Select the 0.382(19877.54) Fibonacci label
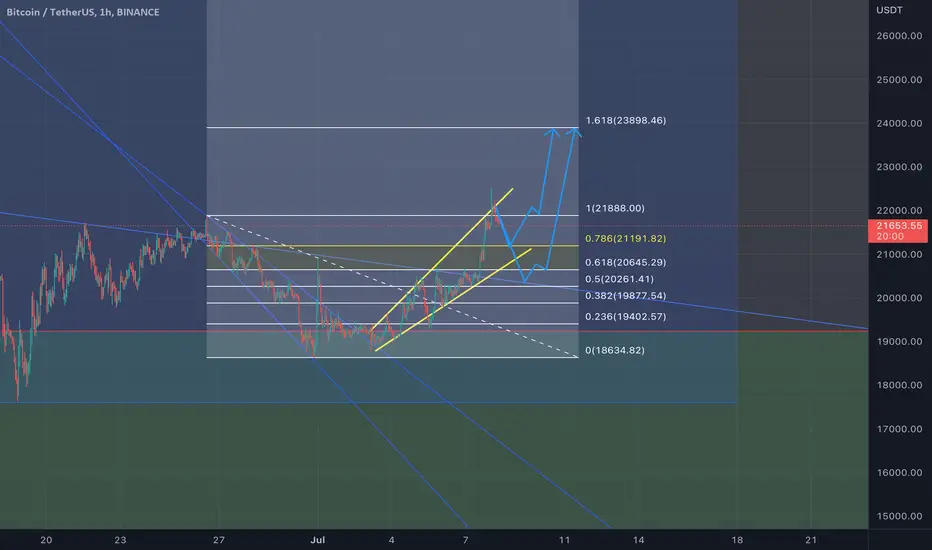 [625, 296]
